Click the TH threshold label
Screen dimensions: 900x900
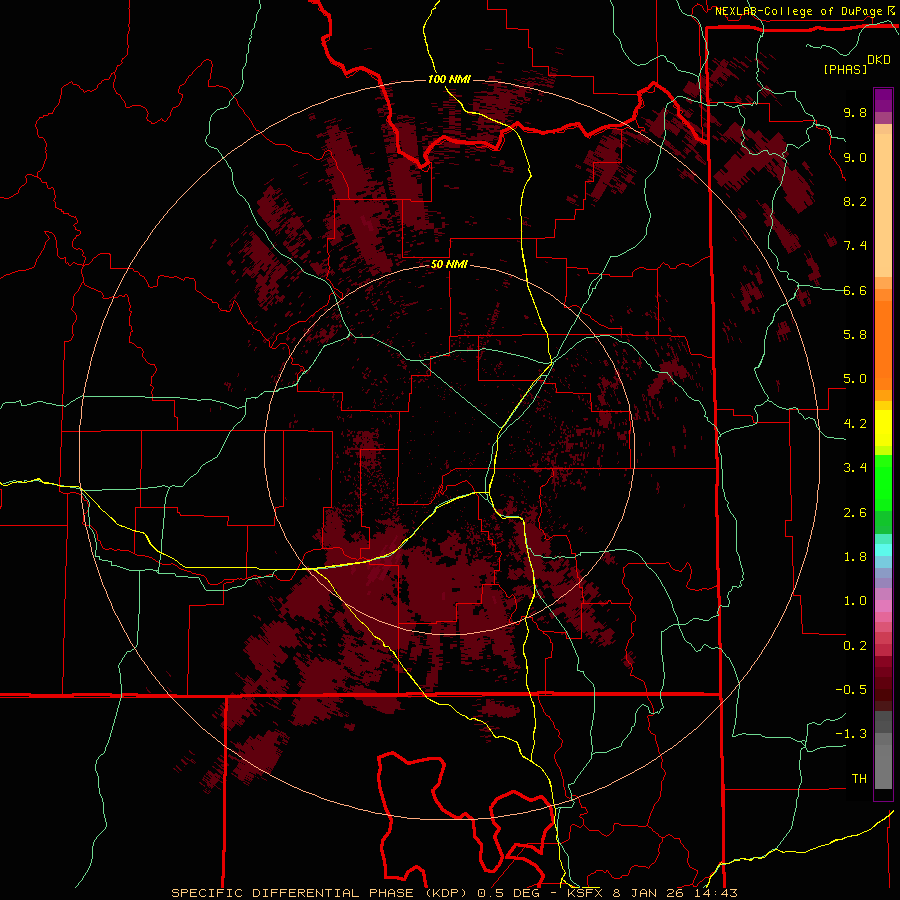859,779
